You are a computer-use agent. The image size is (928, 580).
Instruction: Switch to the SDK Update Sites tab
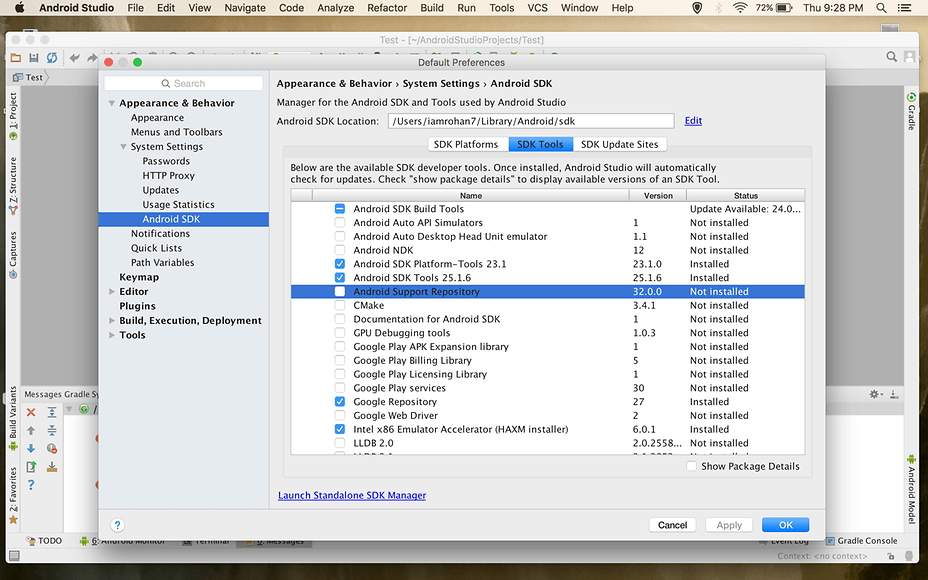(x=620, y=144)
